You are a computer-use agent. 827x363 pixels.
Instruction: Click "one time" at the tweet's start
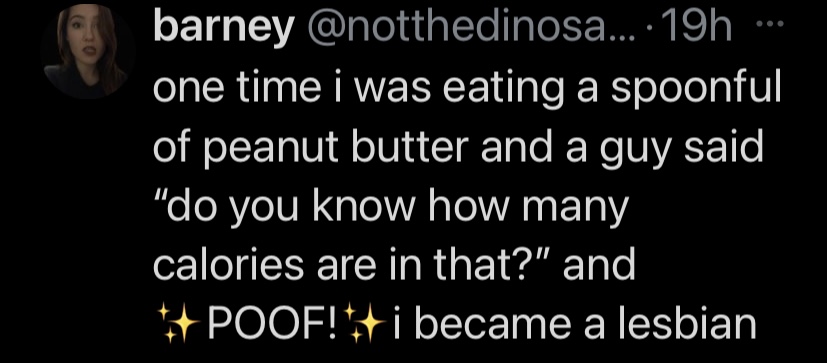(x=233, y=90)
